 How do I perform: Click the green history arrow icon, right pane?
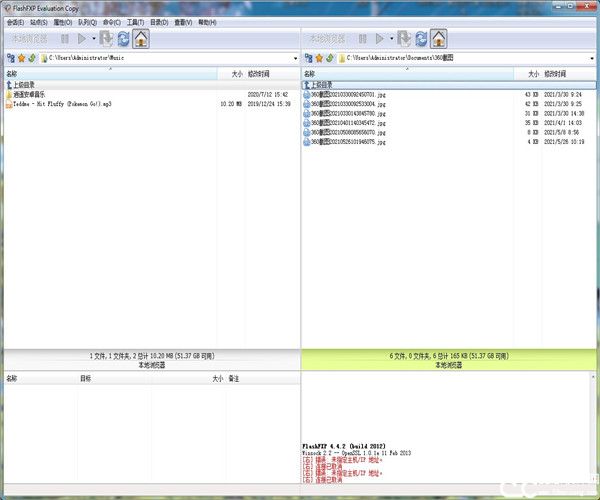331,58
